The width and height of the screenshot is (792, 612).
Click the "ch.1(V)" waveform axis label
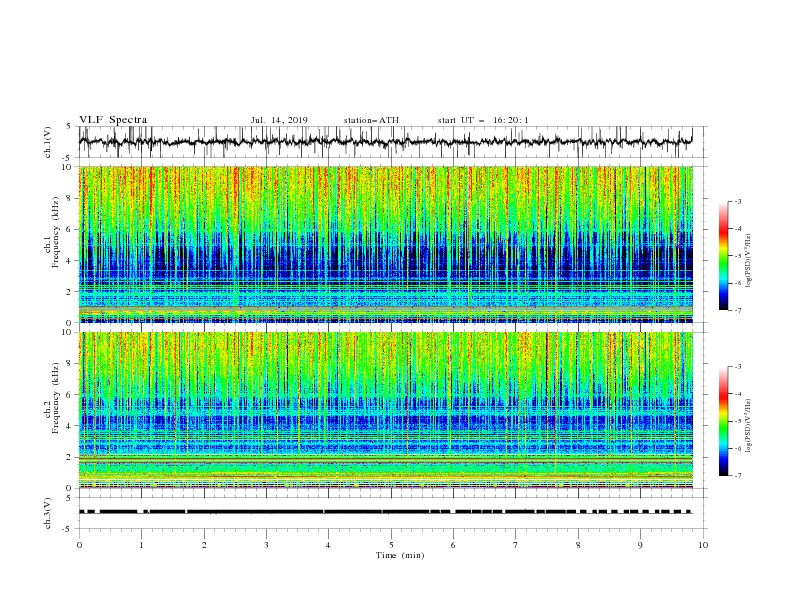coord(48,142)
